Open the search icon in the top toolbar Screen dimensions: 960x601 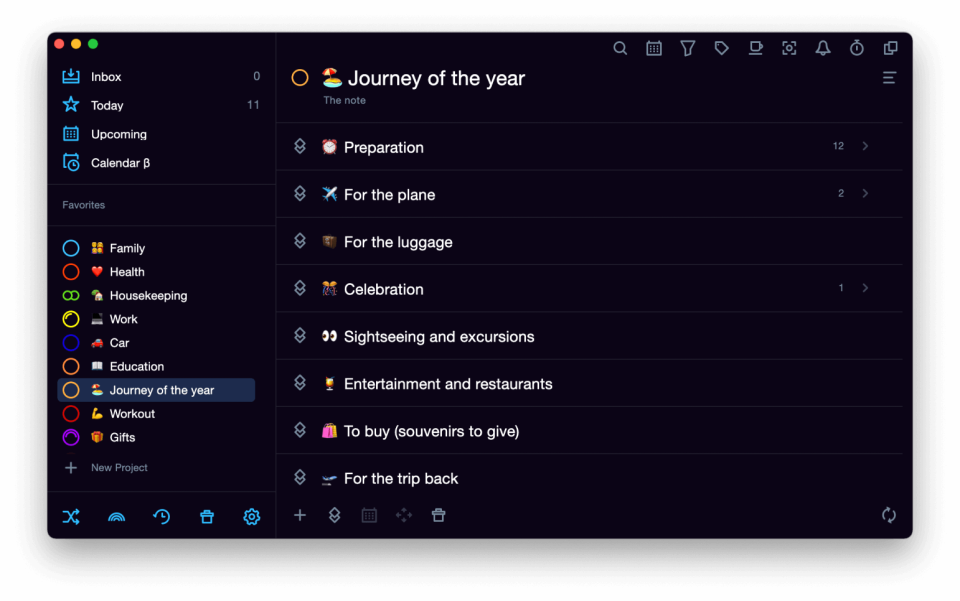coord(620,47)
